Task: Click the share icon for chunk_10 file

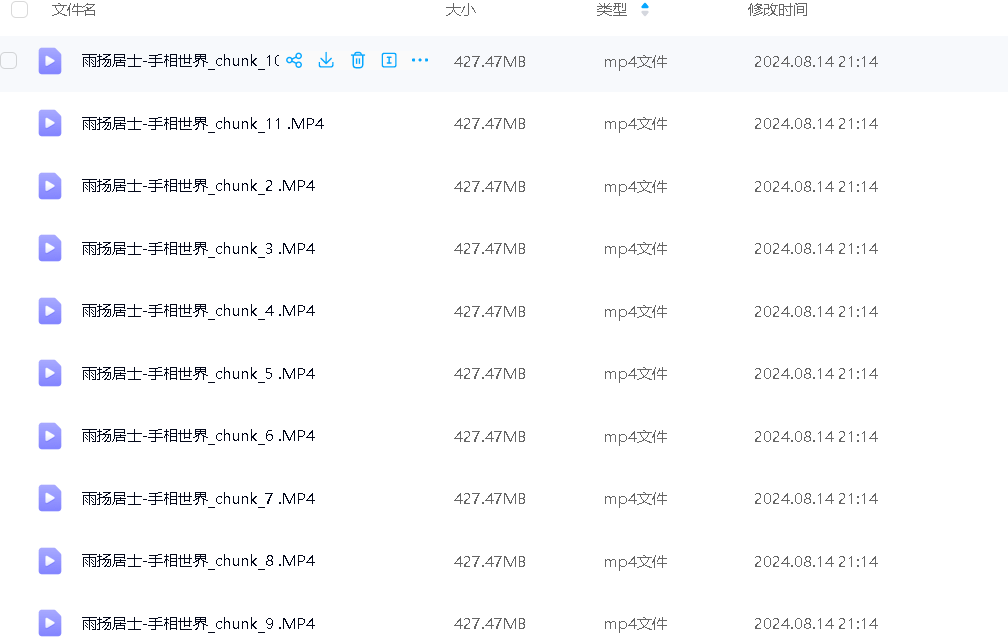Action: click(294, 61)
